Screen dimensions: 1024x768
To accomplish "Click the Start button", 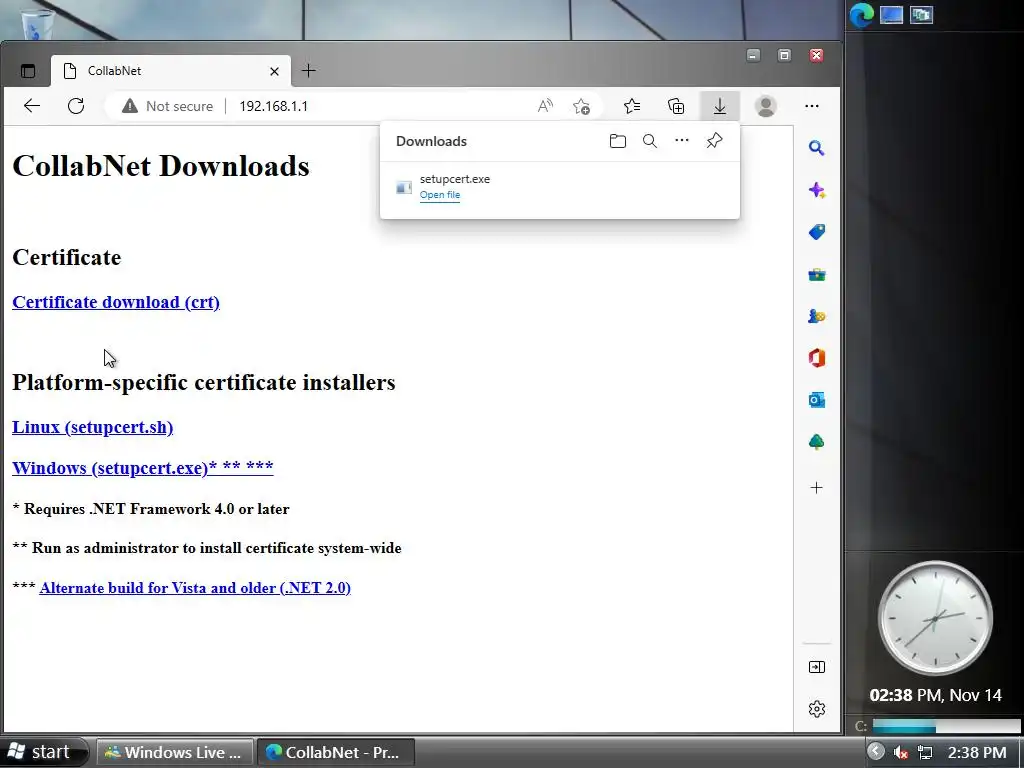I will 43,752.
